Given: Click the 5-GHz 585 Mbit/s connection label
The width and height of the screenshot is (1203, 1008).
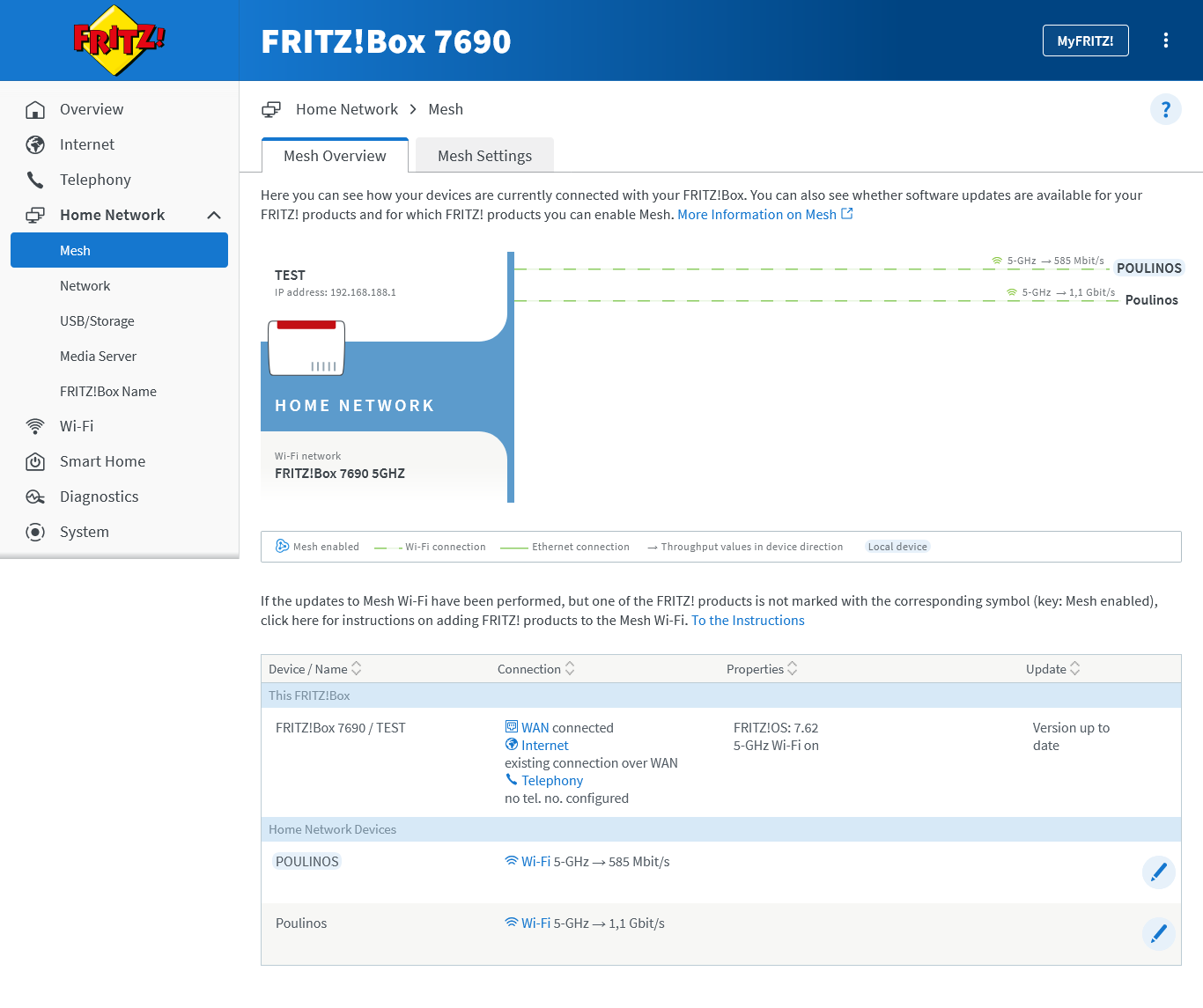Looking at the screenshot, I should (1048, 261).
